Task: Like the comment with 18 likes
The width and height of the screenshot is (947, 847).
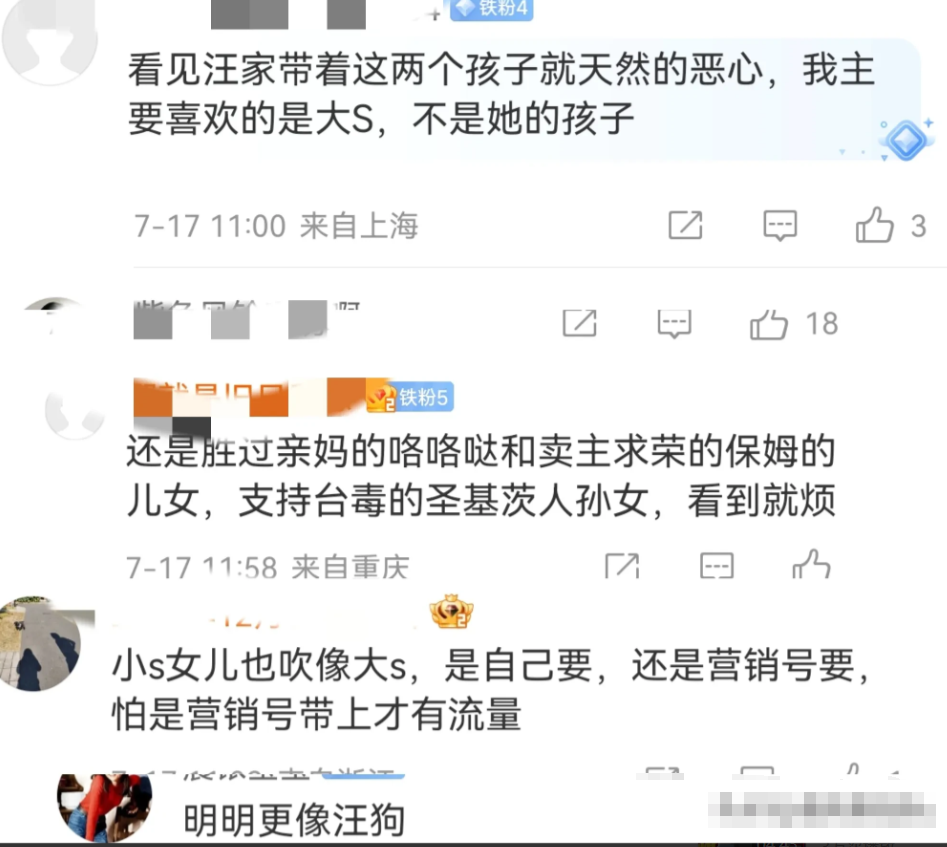Action: point(769,324)
